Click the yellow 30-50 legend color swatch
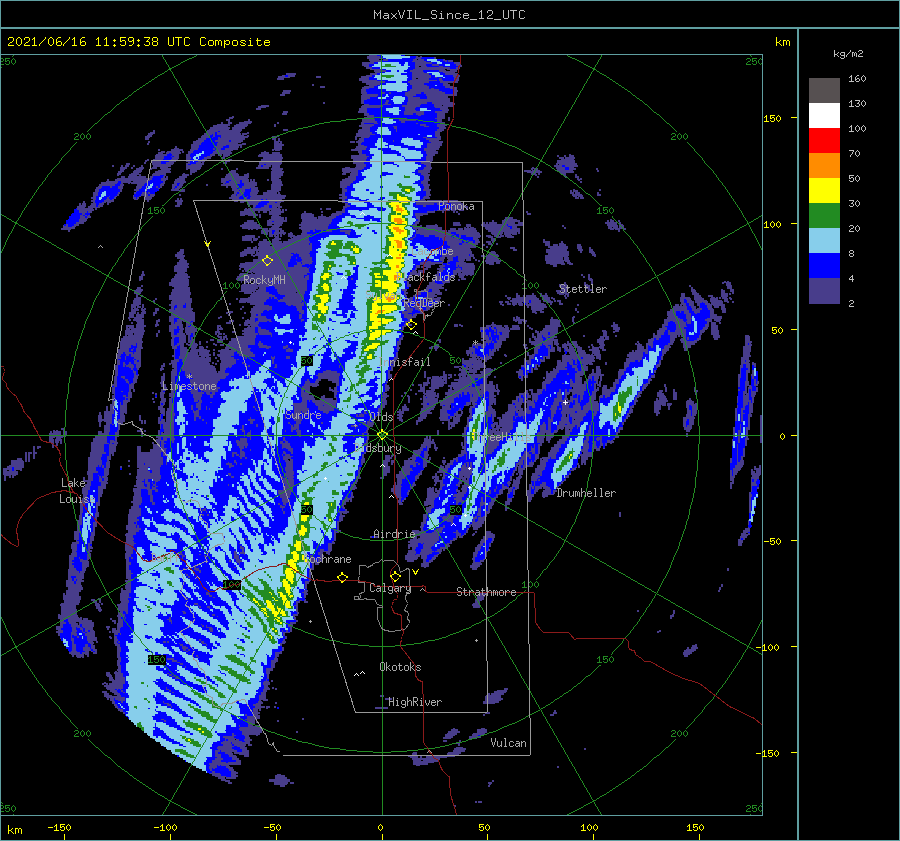This screenshot has width=900, height=841. 824,191
